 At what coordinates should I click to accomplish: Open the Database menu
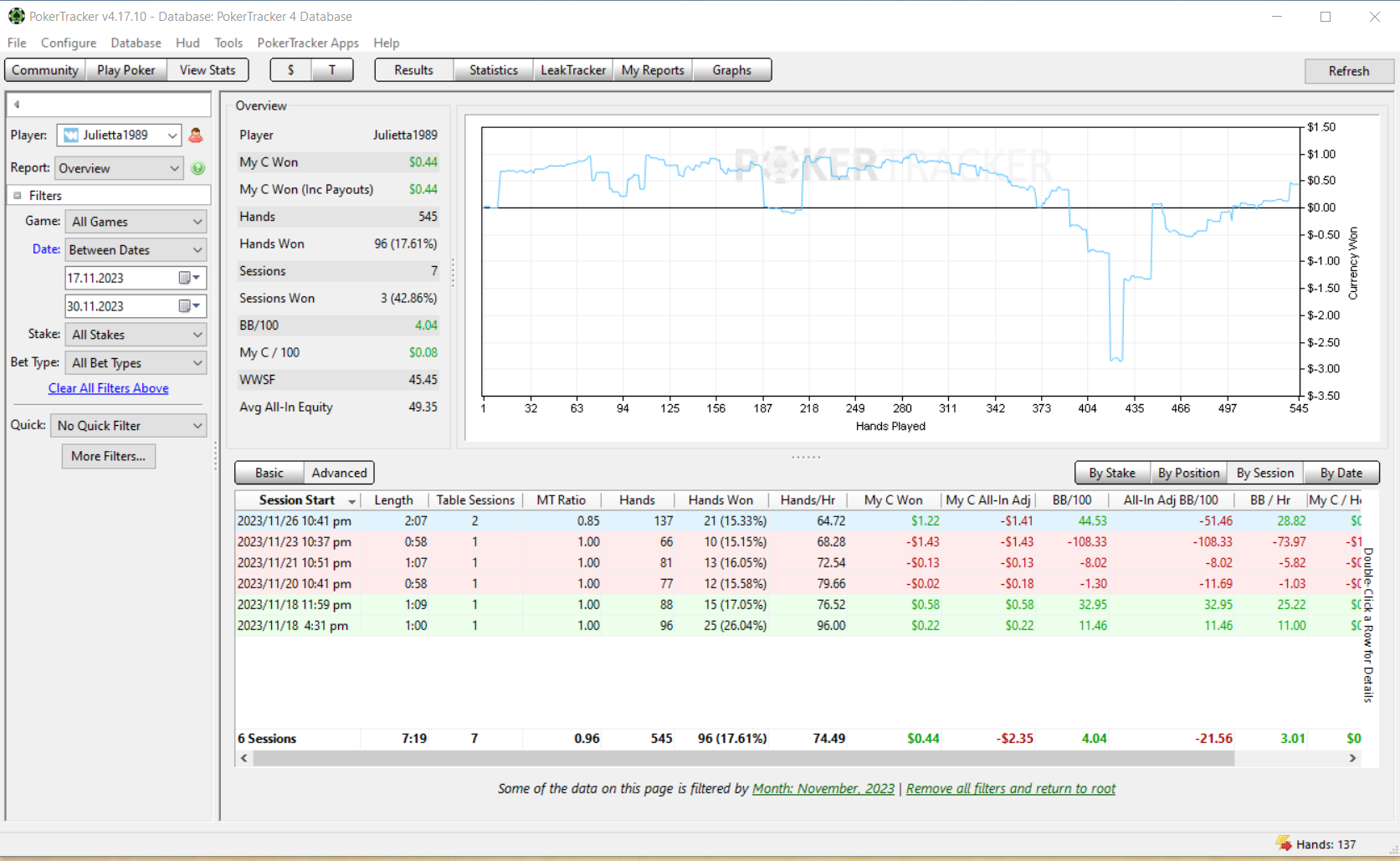click(136, 43)
